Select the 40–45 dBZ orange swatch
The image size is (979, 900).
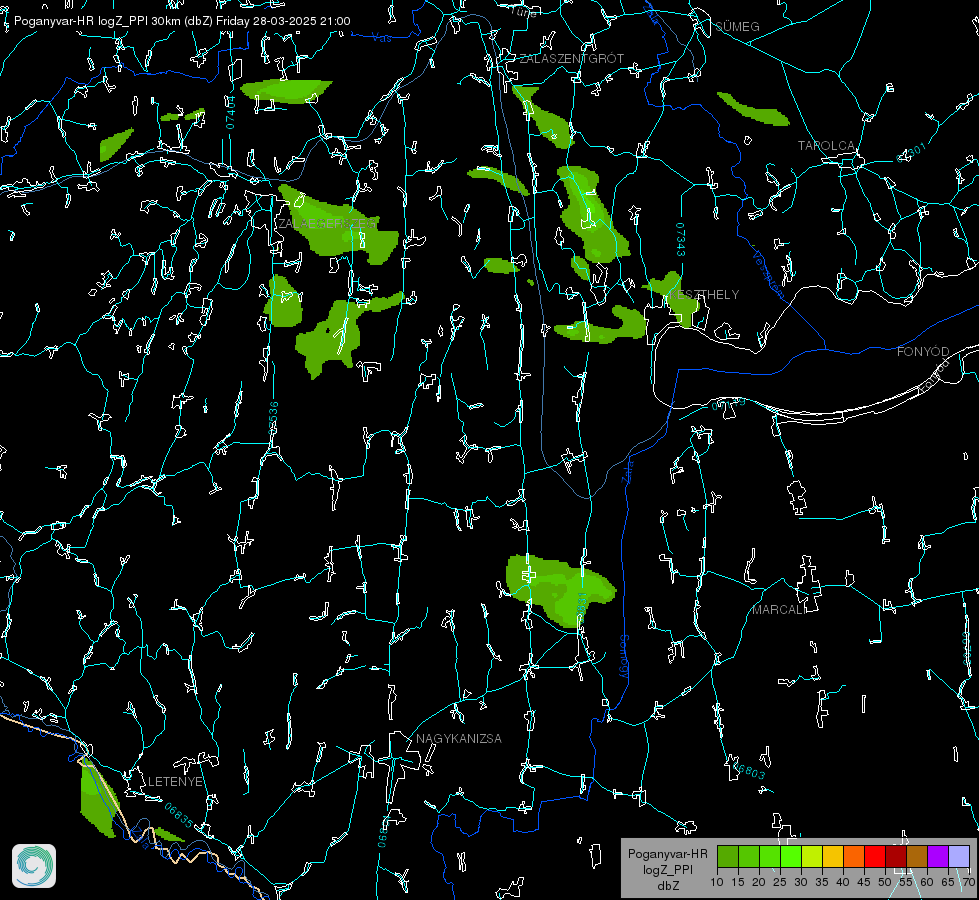pos(854,856)
